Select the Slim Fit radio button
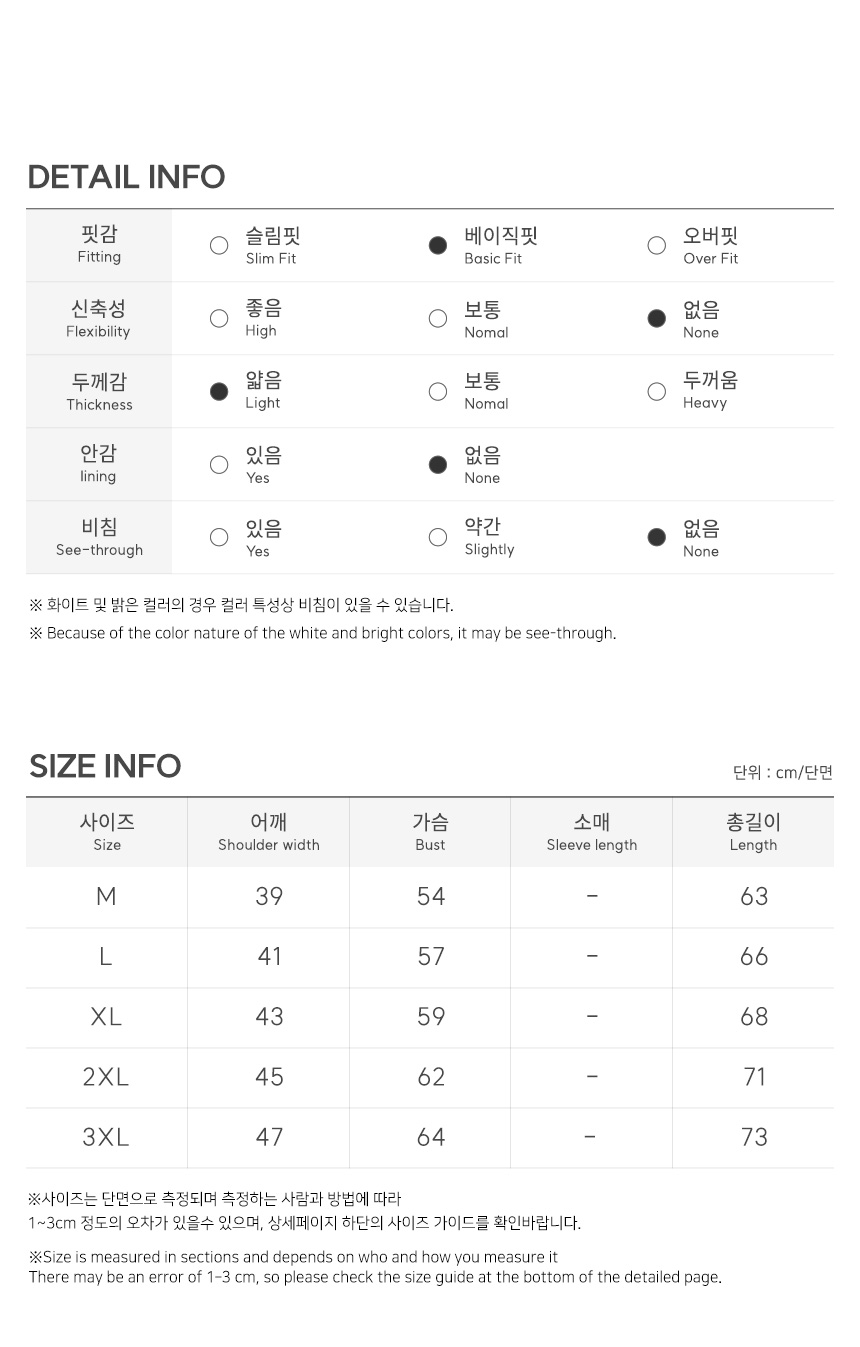This screenshot has width=860, height=1347. click(x=219, y=246)
